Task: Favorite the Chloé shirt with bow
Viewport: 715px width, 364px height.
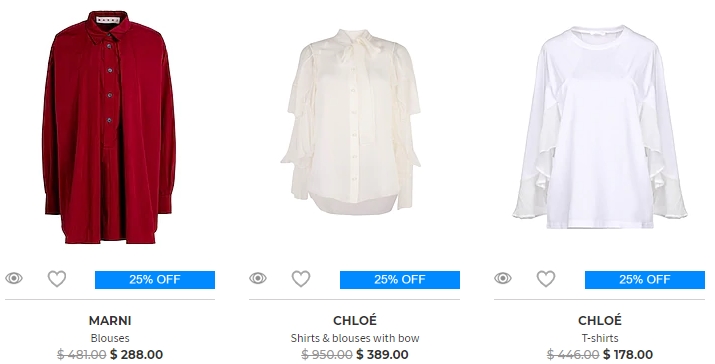Action: tap(301, 279)
